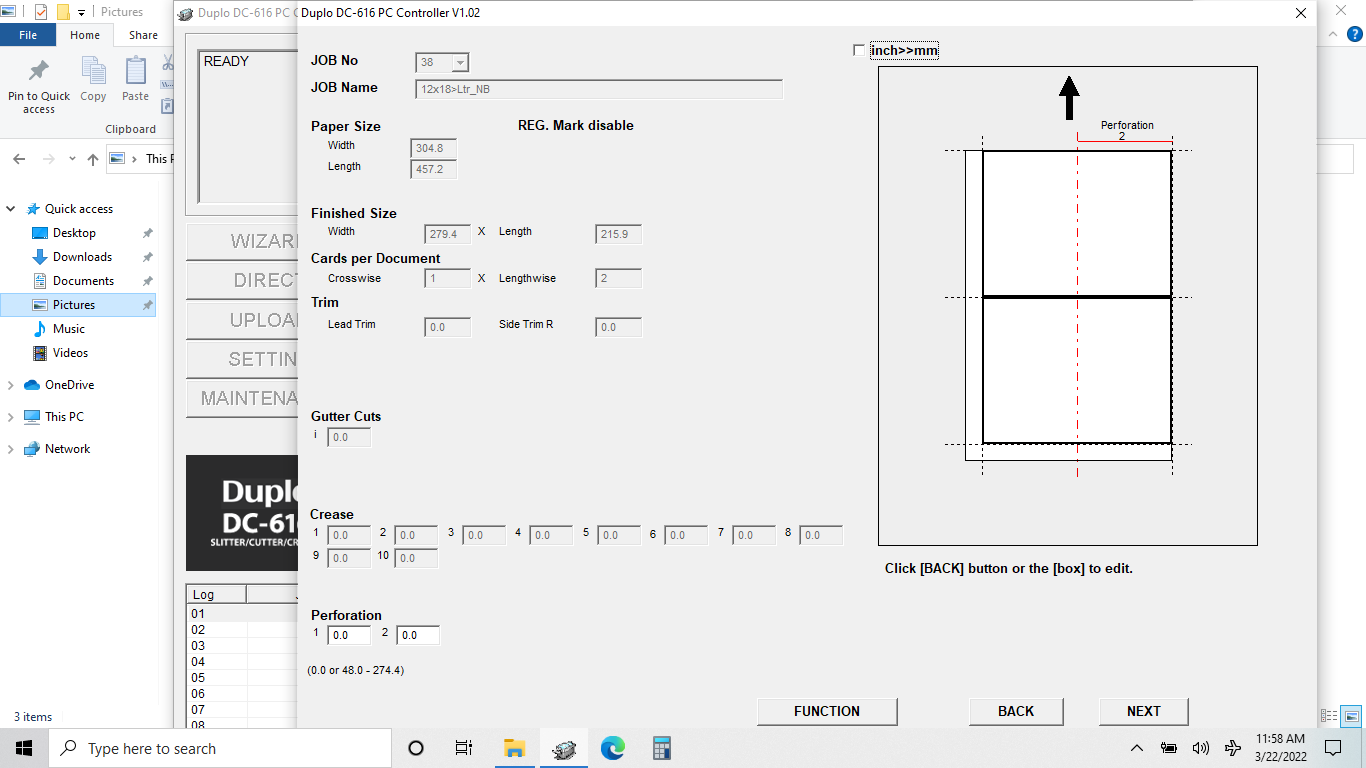Image resolution: width=1366 pixels, height=768 pixels.
Task: Open the notification center icon
Action: click(x=1332, y=748)
